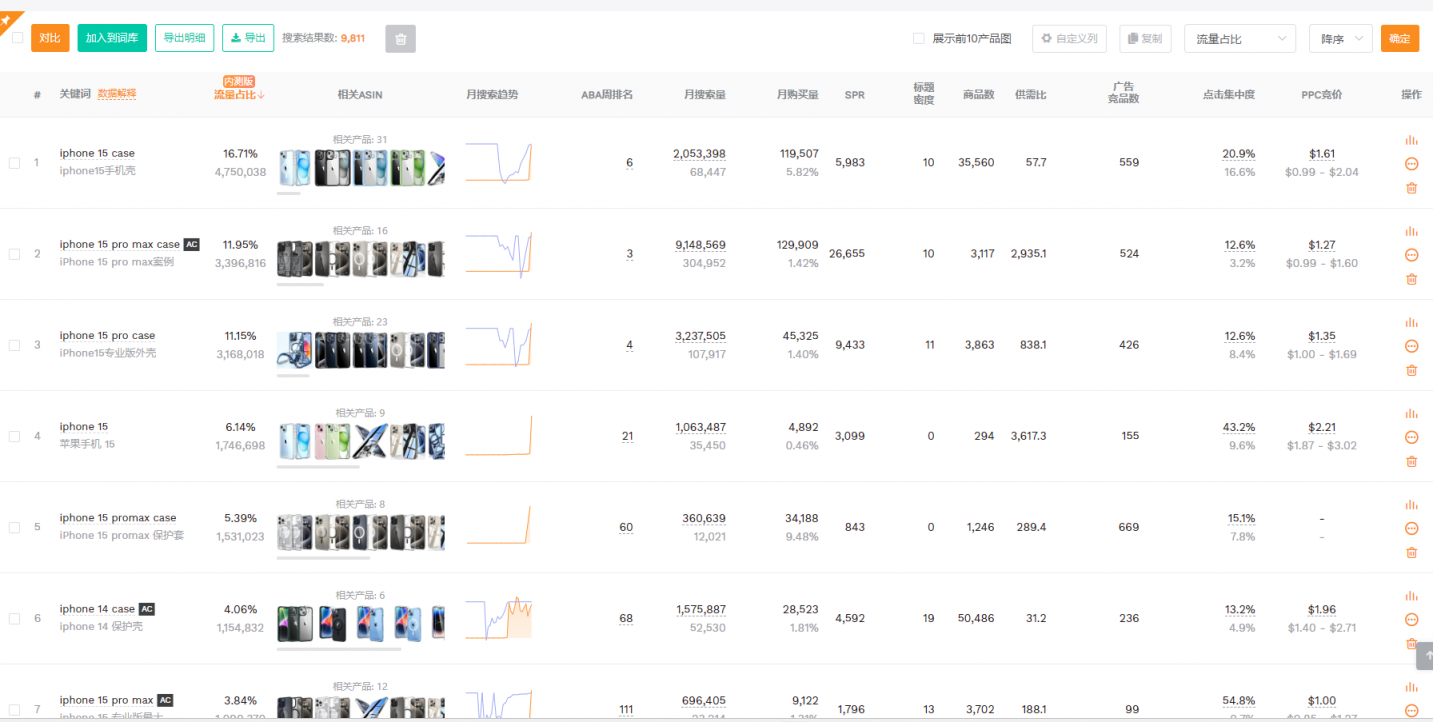Click more options circle for iphone 15 pro max case
This screenshot has width=1433, height=722.
1411,255
